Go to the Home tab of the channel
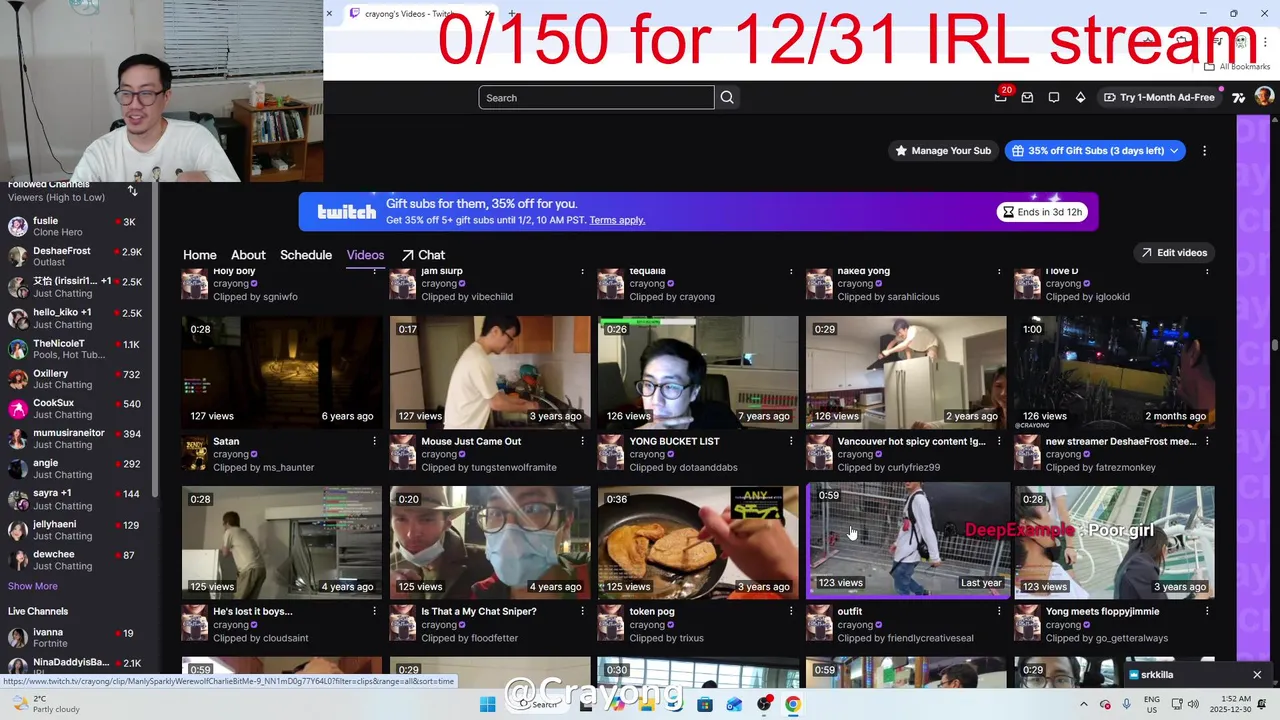 [x=199, y=255]
